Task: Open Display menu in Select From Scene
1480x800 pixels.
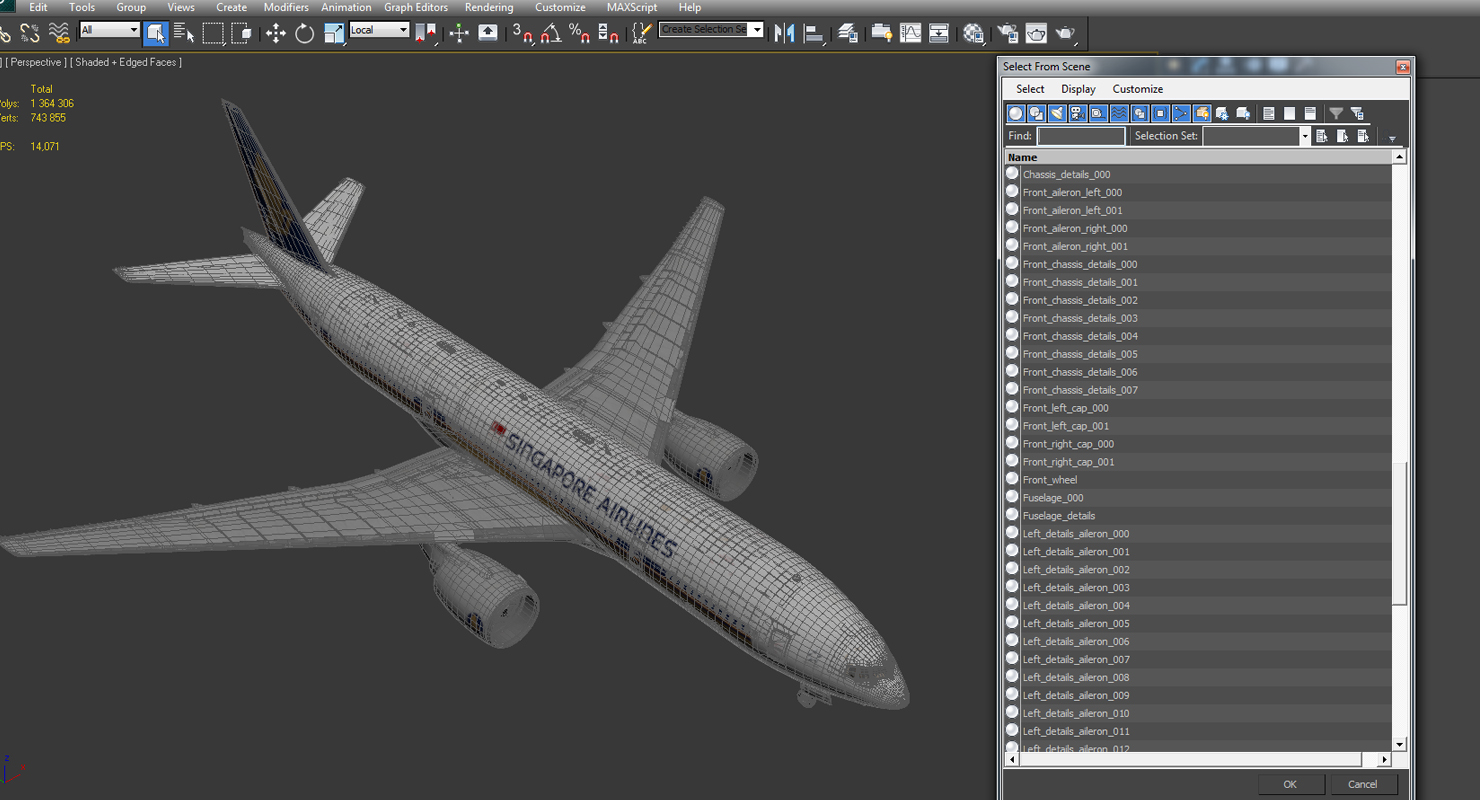Action: pos(1078,89)
